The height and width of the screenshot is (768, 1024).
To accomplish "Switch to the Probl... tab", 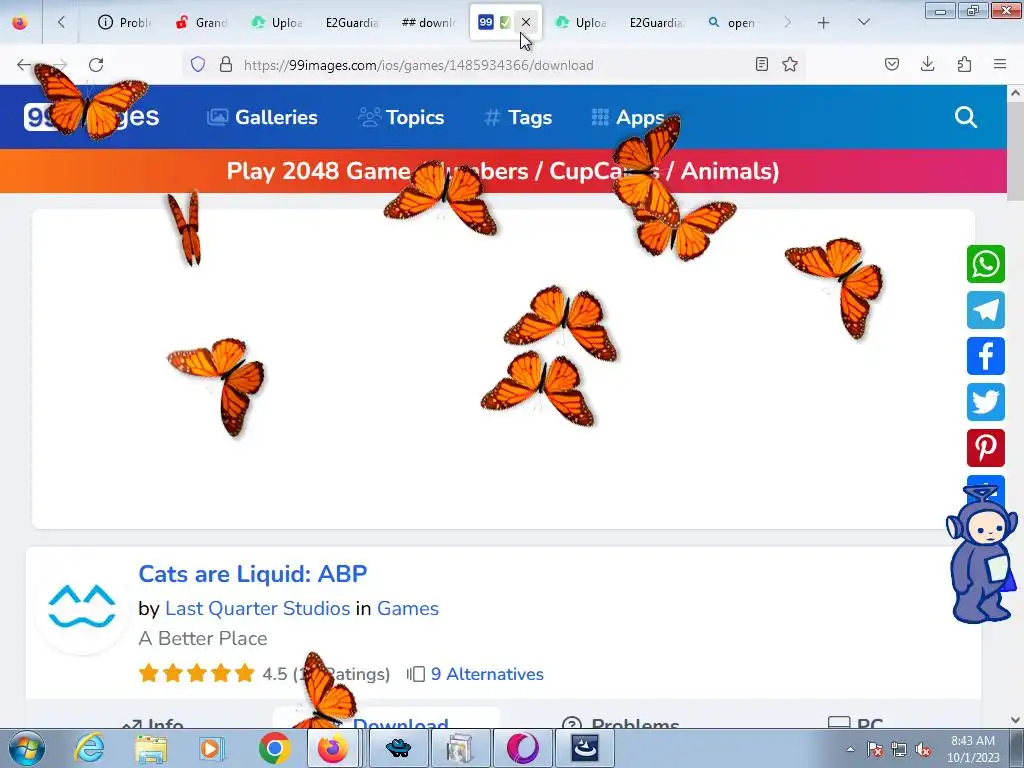I will (x=124, y=22).
